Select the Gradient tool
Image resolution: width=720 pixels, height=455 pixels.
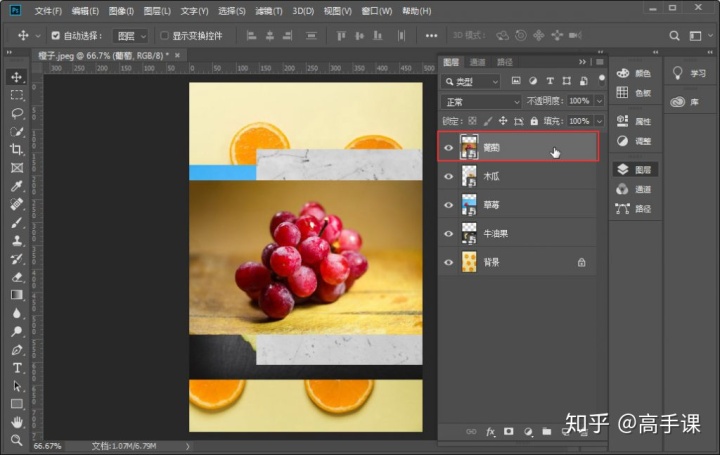(x=17, y=295)
